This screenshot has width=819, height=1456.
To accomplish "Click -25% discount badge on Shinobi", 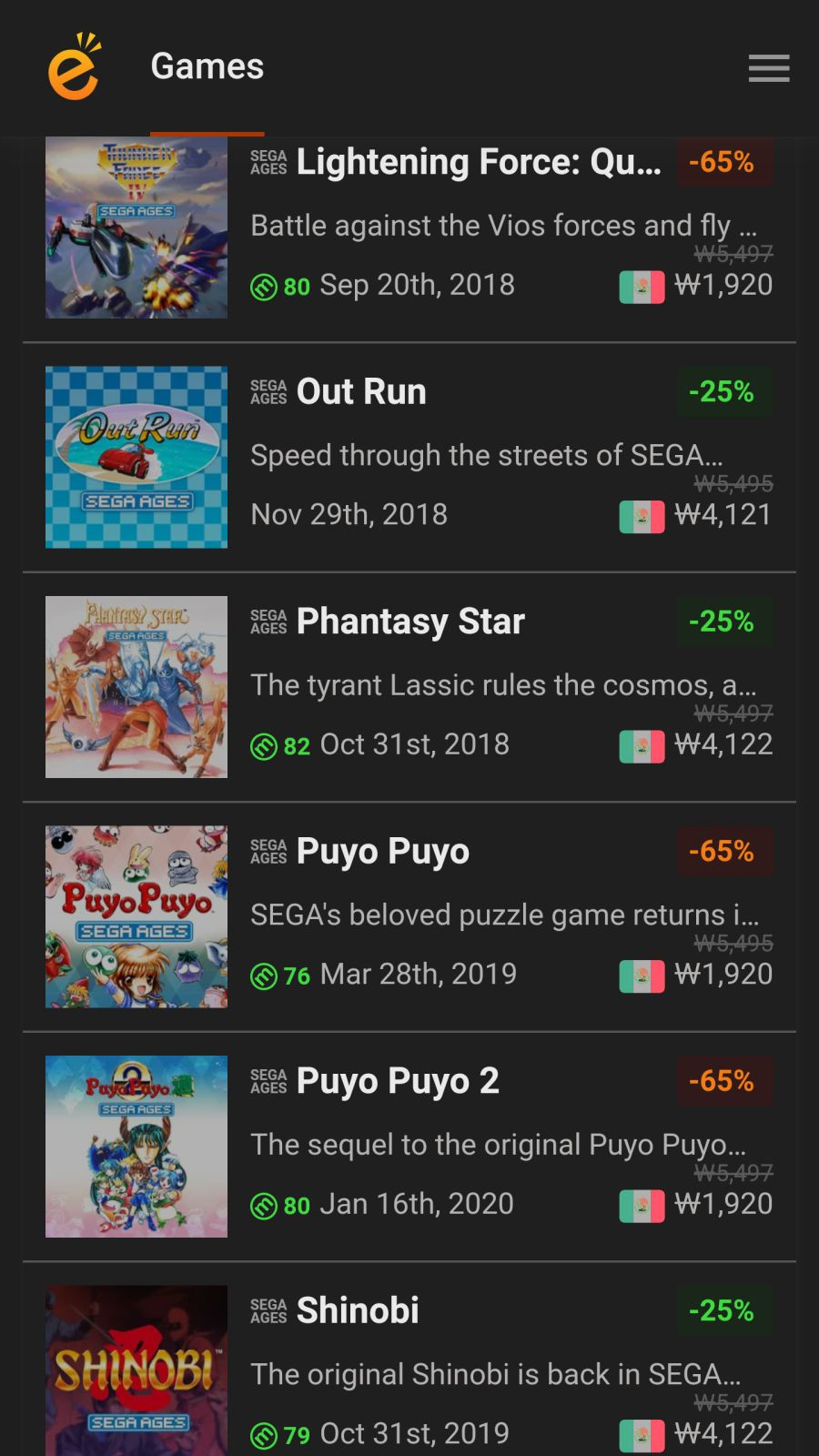I will point(722,1310).
